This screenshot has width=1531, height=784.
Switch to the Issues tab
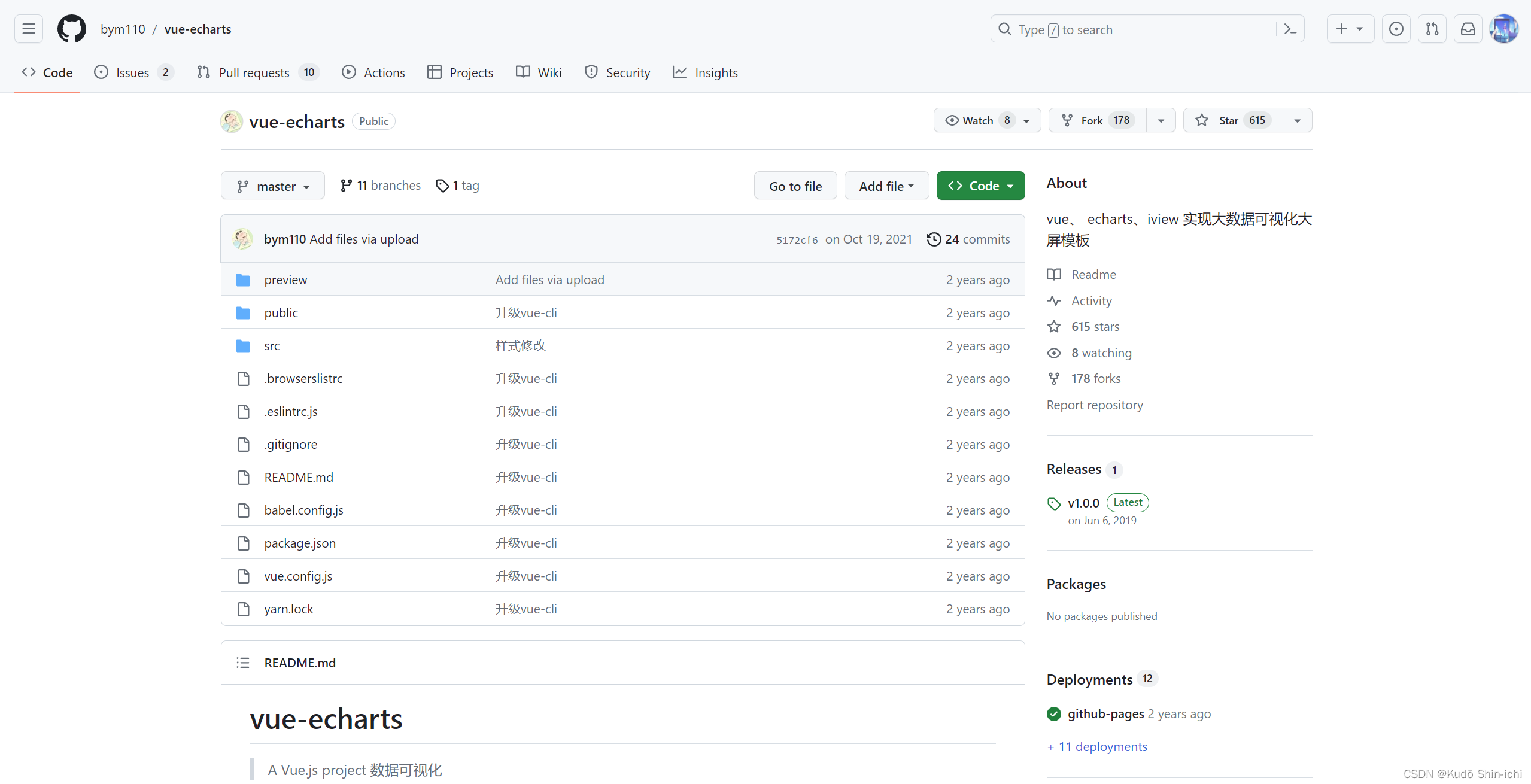click(133, 72)
